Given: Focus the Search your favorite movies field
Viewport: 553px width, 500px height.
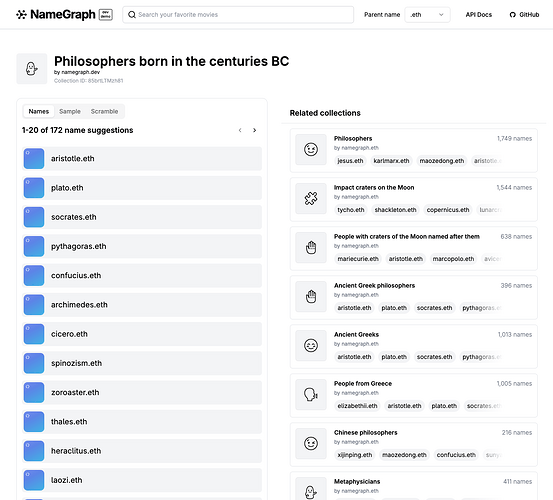Looking at the screenshot, I should pyautogui.click(x=238, y=15).
